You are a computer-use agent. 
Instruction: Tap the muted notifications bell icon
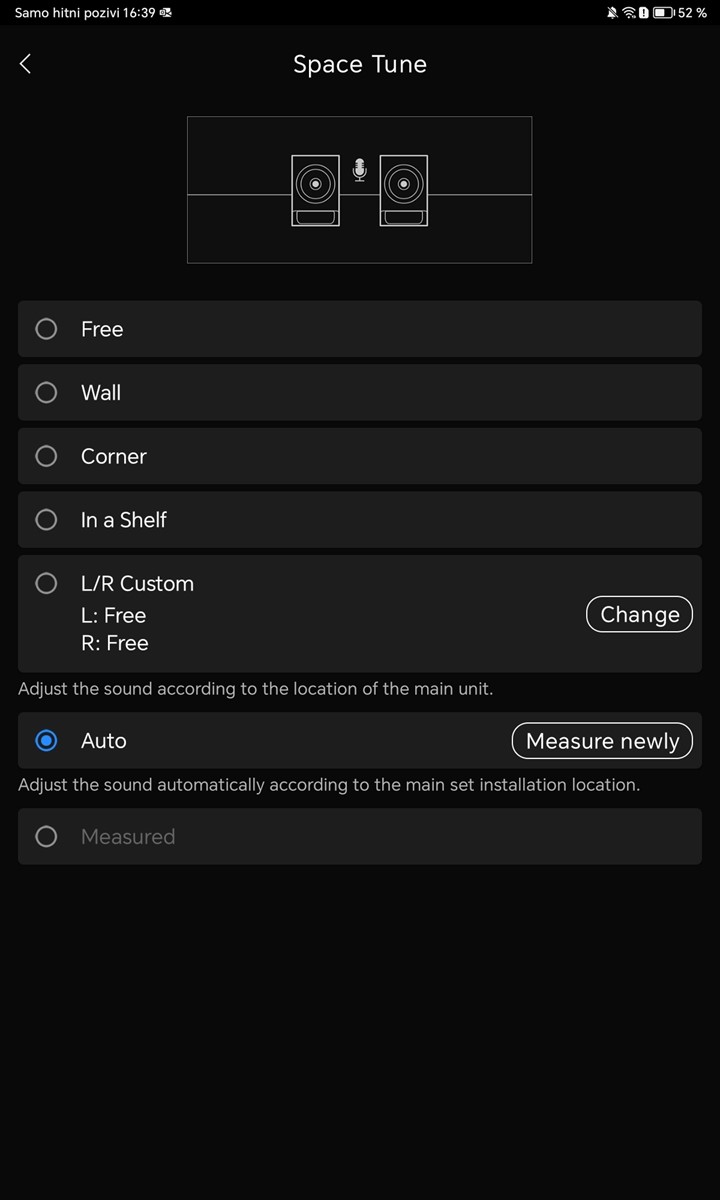612,13
